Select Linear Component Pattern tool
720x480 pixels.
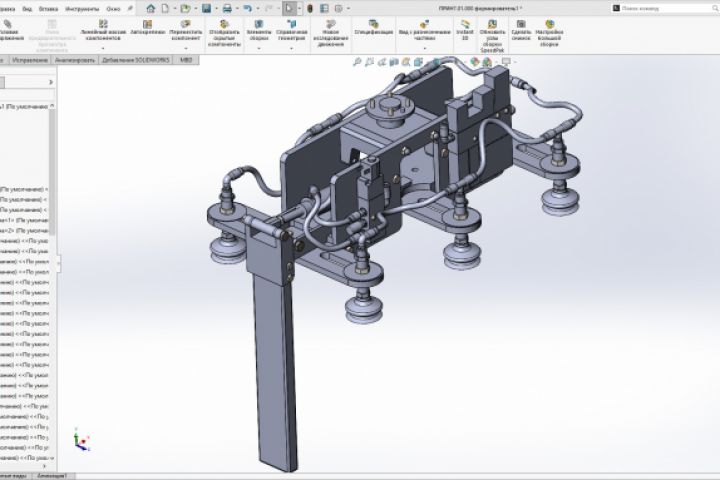coord(103,30)
